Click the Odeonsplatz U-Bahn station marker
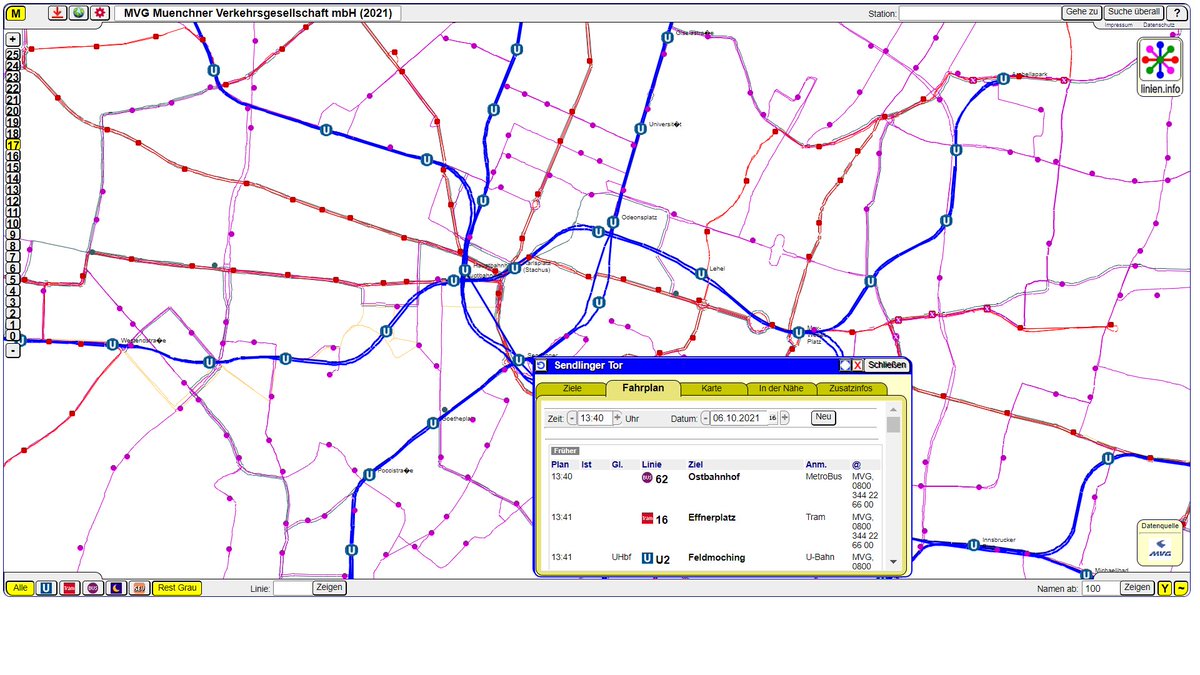The height and width of the screenshot is (675, 1200). (614, 222)
